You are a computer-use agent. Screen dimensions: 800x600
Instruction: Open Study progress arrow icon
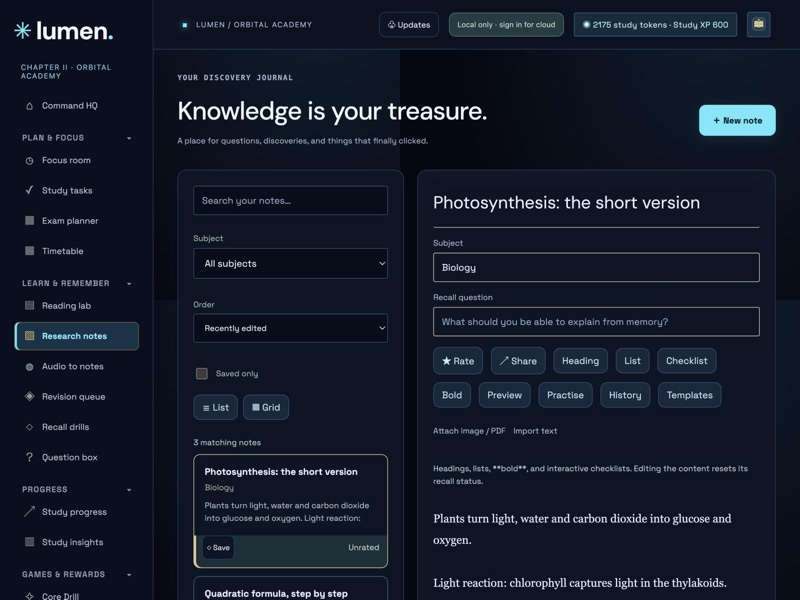[x=30, y=511]
